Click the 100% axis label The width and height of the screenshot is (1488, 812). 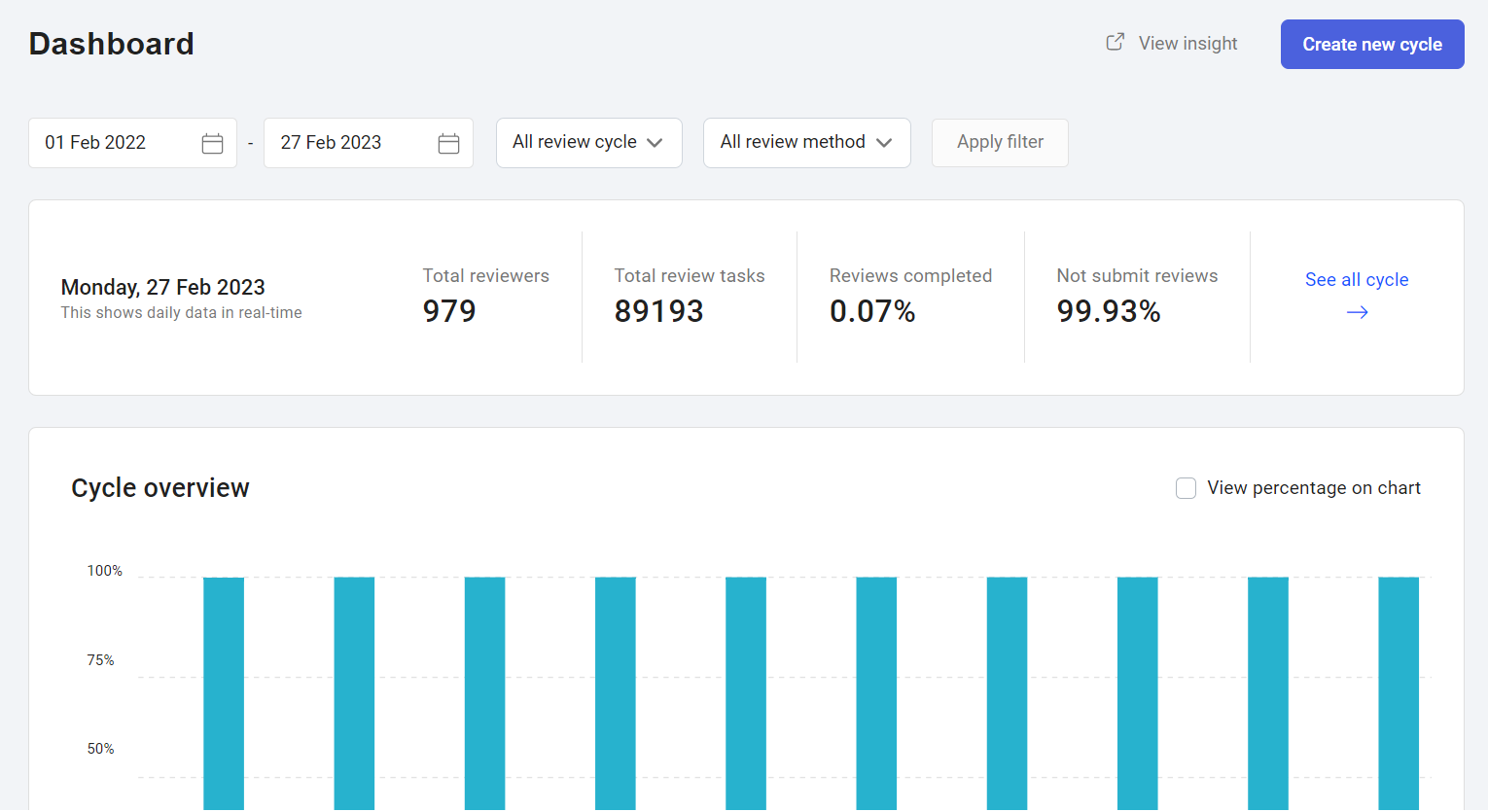105,571
